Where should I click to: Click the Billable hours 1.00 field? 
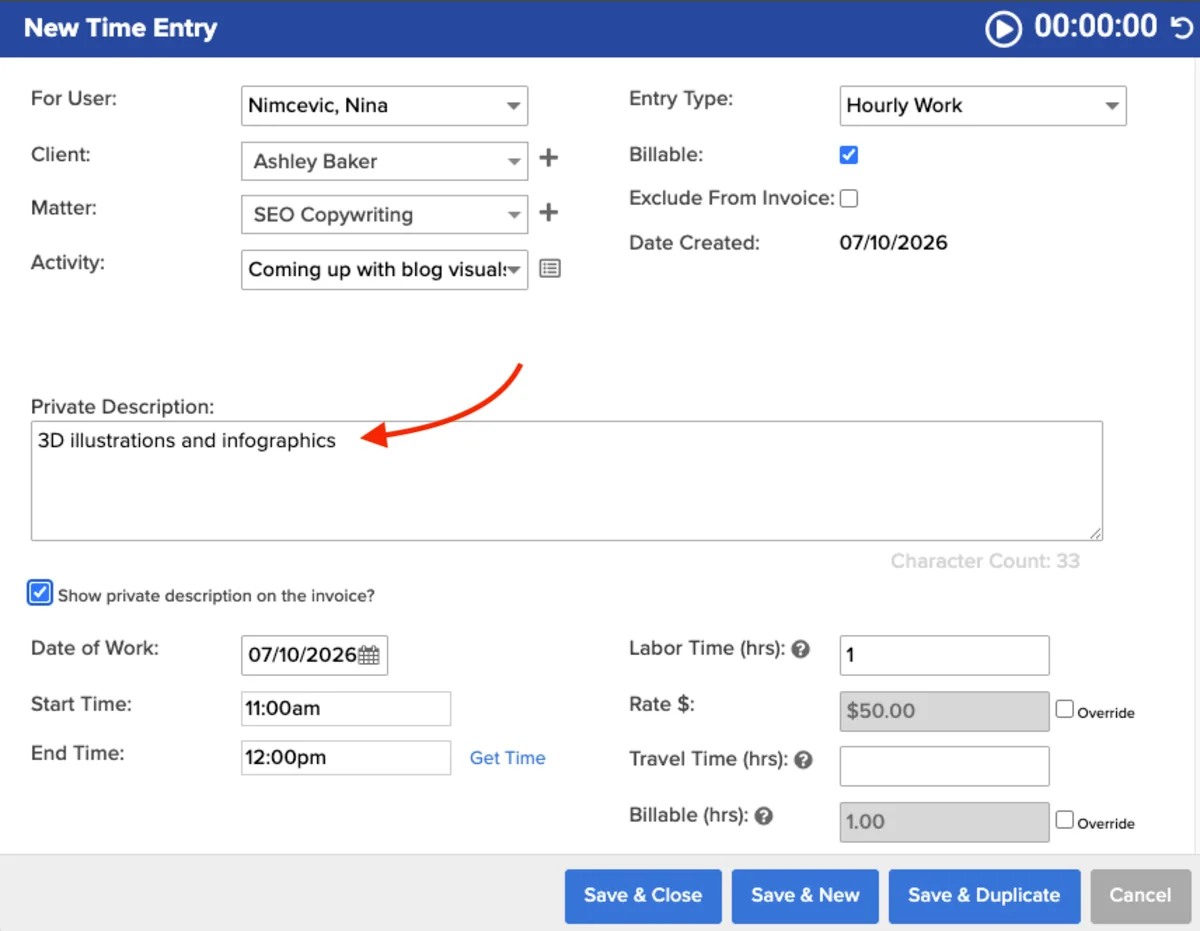945,822
